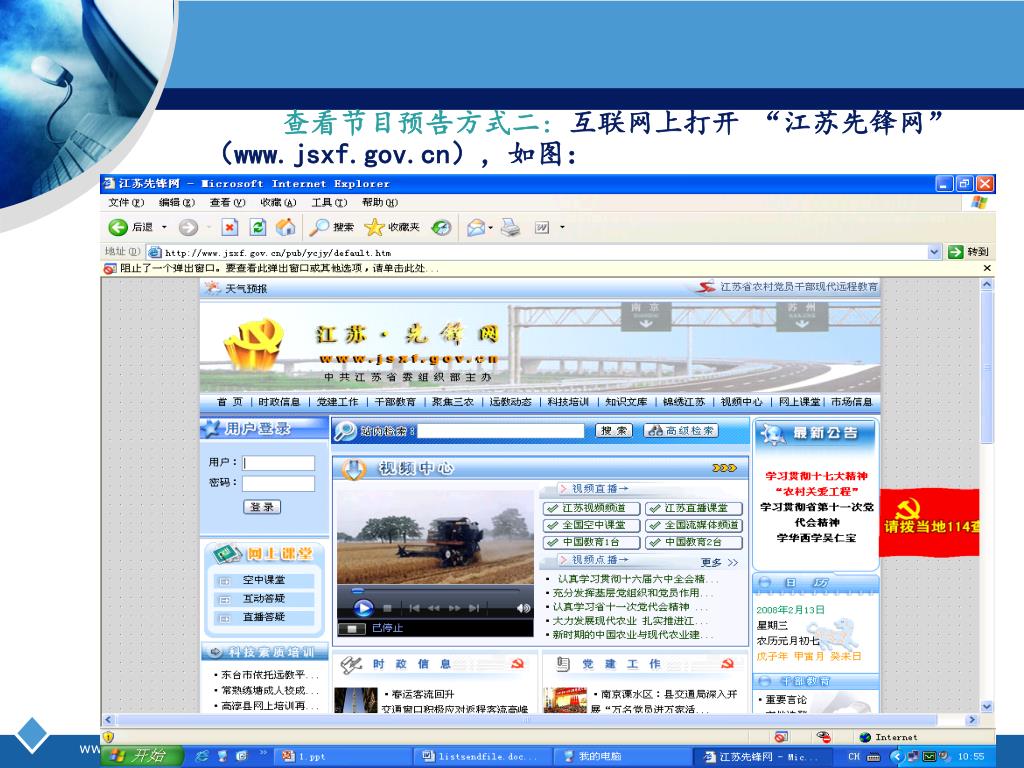Switch to 我的电脑 taskbar button
Viewport: 1024px width, 768px height.
(x=622, y=756)
